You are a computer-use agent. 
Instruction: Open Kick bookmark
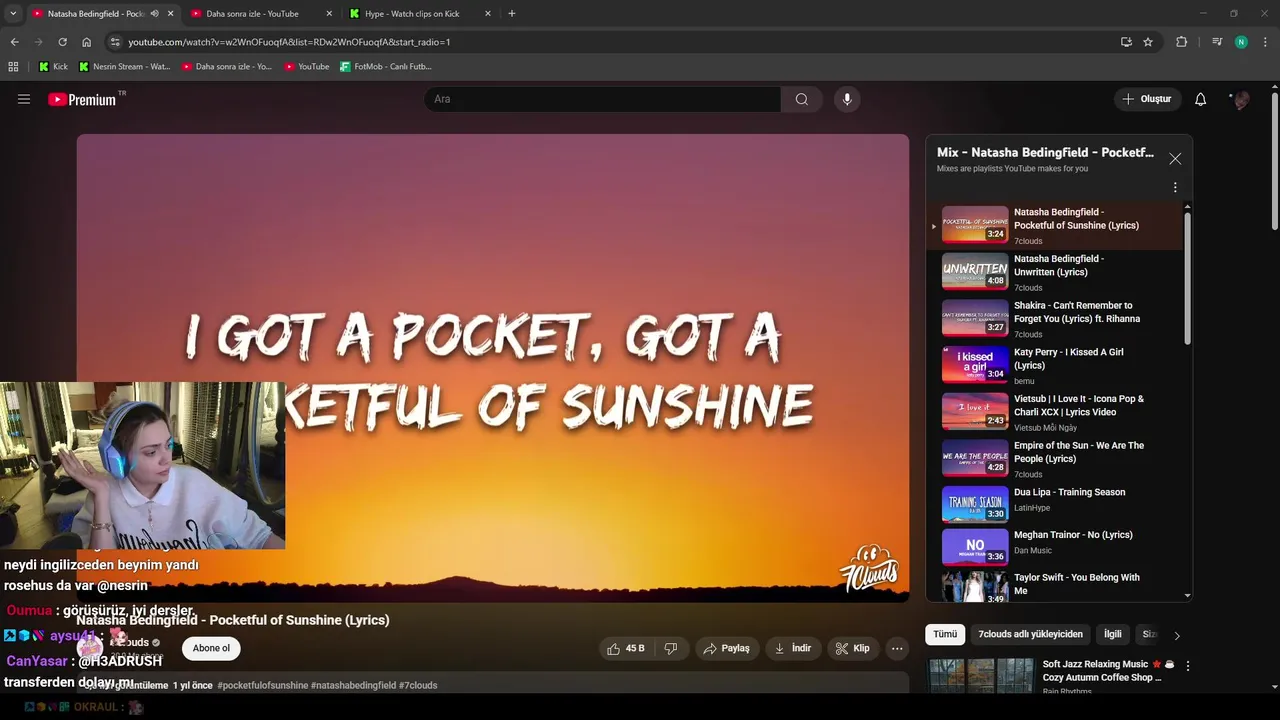[53, 67]
